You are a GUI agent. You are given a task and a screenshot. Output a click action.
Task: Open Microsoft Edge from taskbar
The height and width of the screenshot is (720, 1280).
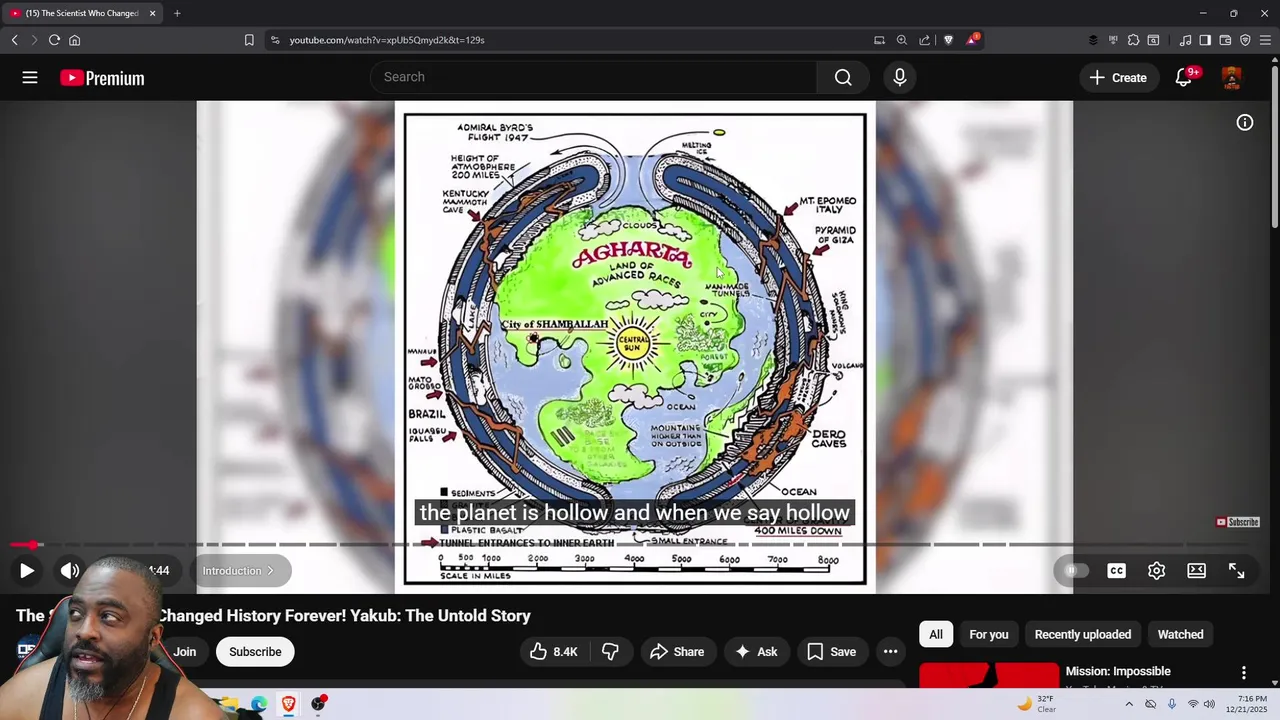(x=259, y=704)
